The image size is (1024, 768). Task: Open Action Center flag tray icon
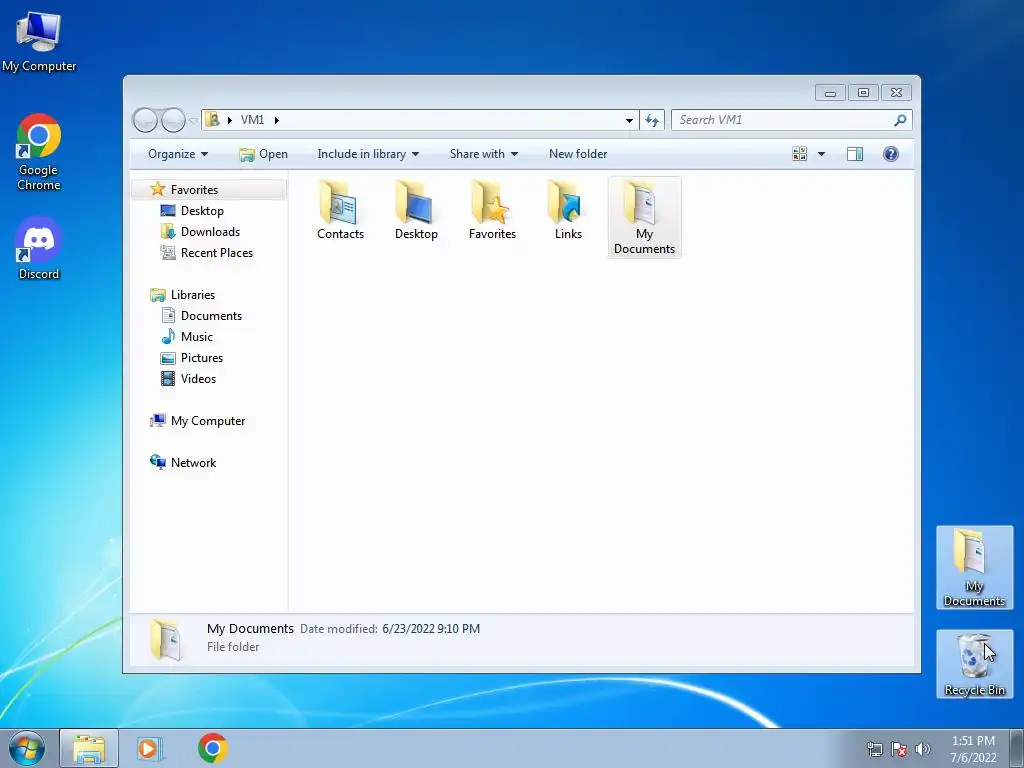point(899,749)
